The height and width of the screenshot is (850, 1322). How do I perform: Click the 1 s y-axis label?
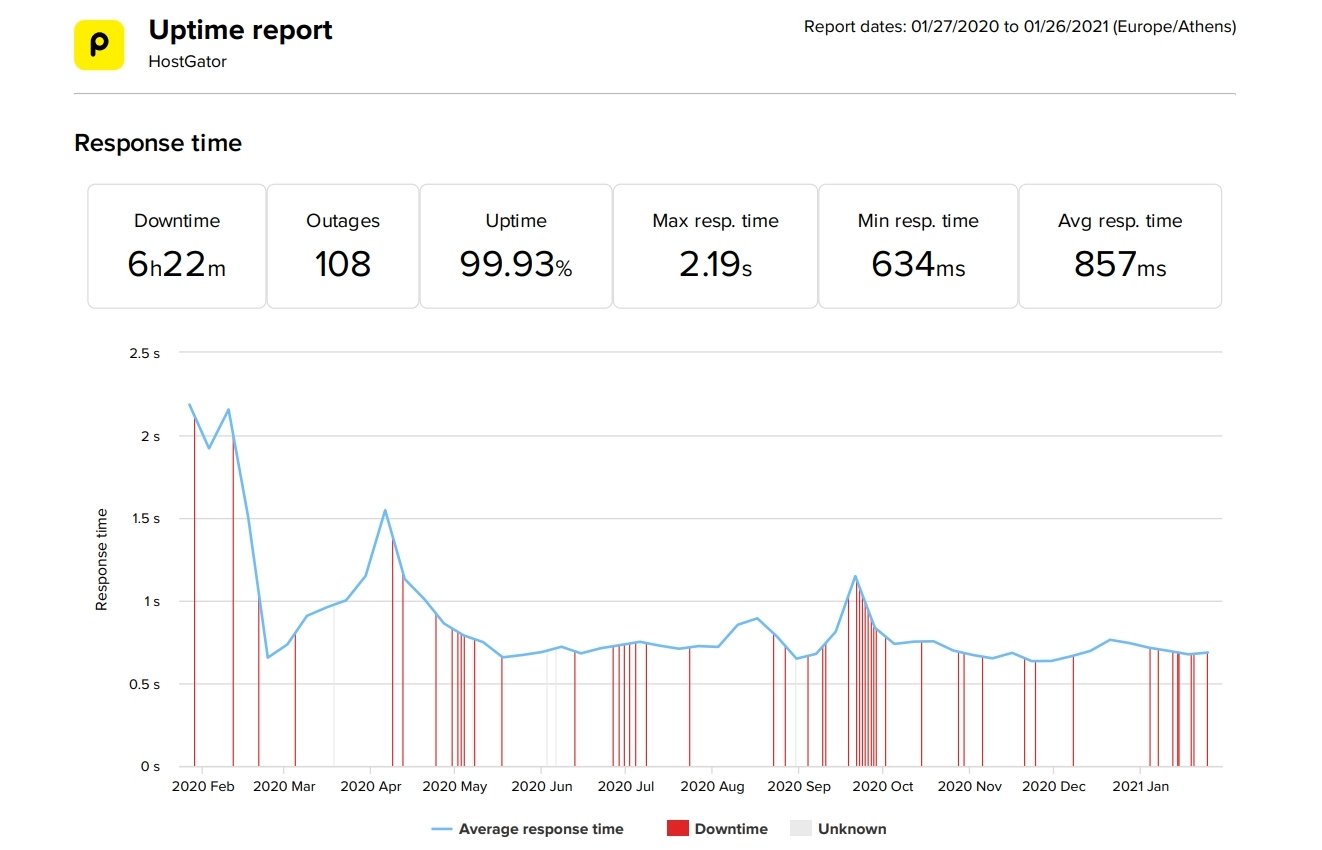tap(151, 601)
